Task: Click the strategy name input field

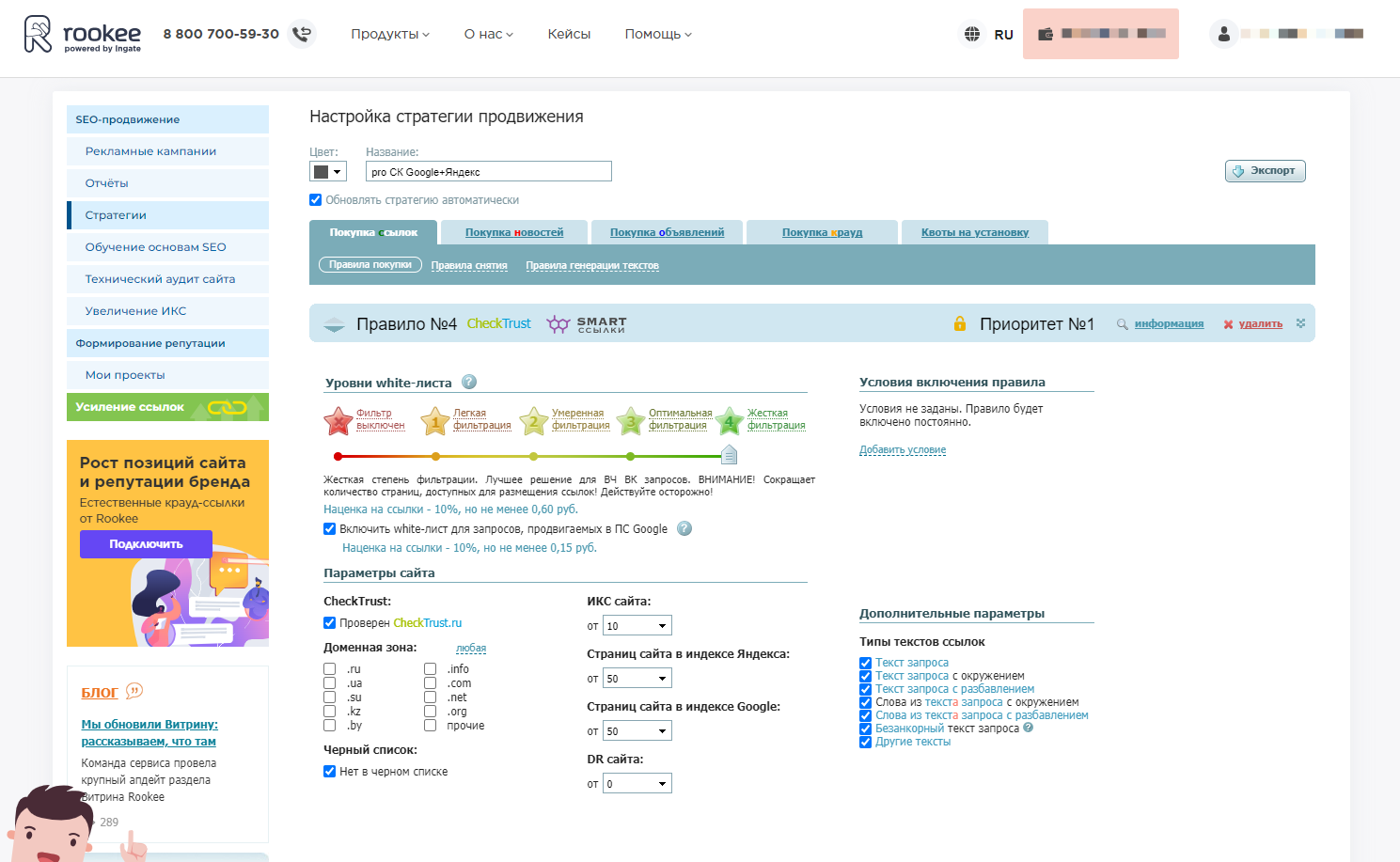Action: pyautogui.click(x=488, y=171)
